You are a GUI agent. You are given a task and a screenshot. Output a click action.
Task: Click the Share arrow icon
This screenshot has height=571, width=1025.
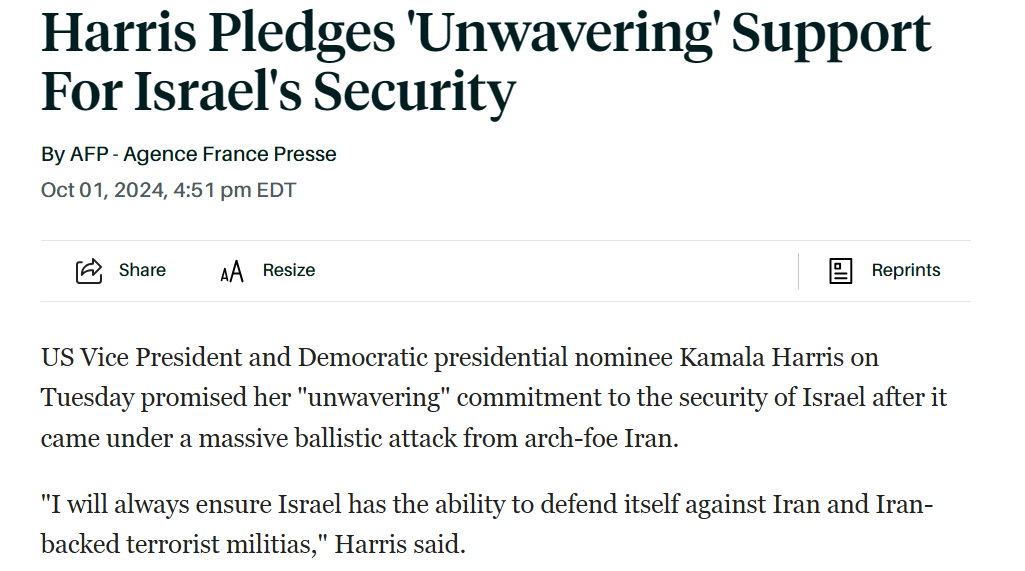[89, 271]
